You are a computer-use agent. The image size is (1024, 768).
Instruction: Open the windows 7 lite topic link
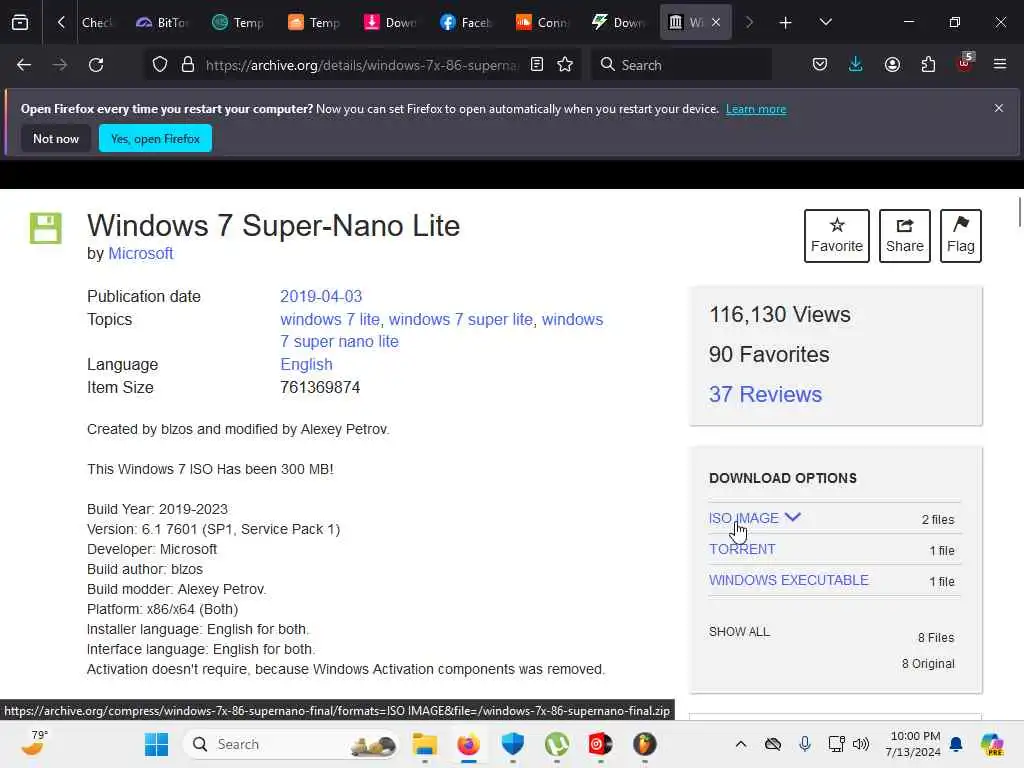pos(330,319)
